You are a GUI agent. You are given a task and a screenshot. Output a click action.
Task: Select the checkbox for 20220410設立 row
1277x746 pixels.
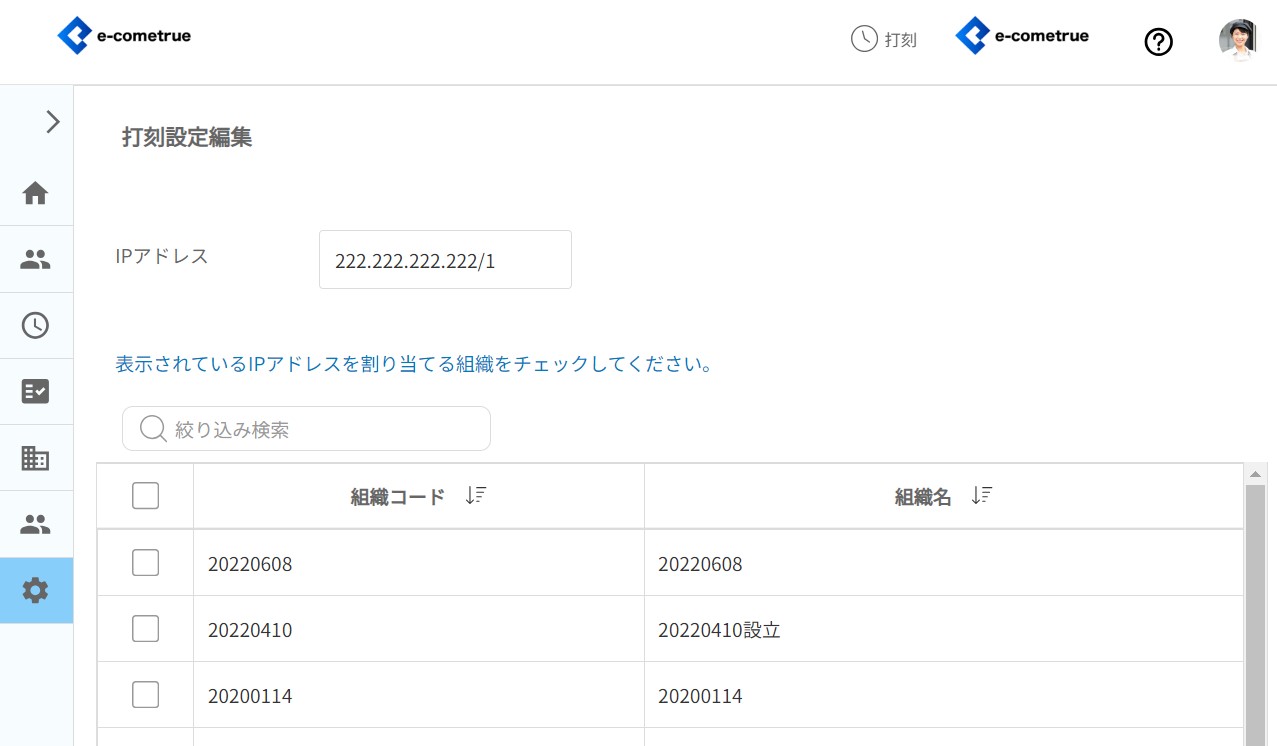point(146,629)
